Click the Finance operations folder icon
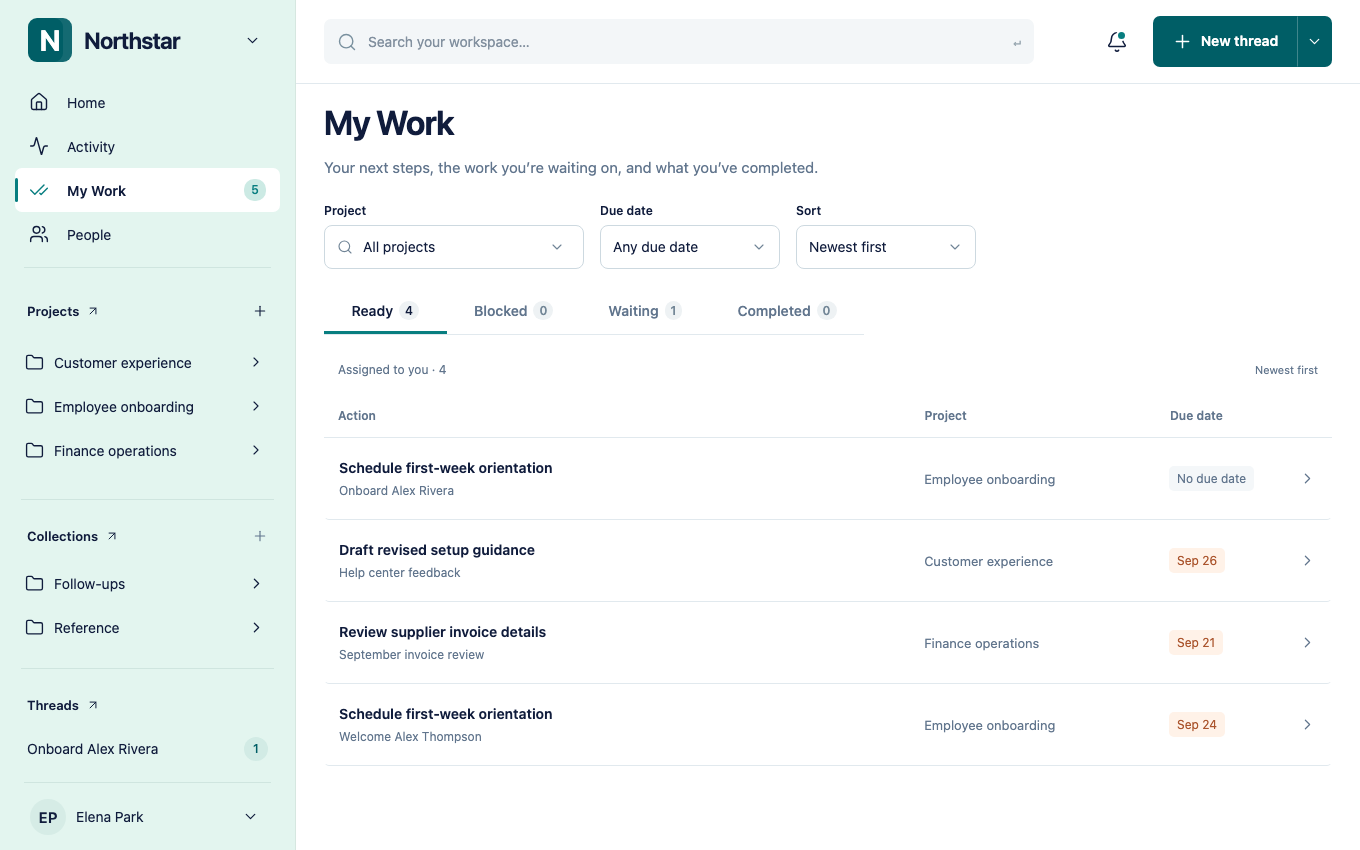This screenshot has height=850, width=1360. pos(35,450)
